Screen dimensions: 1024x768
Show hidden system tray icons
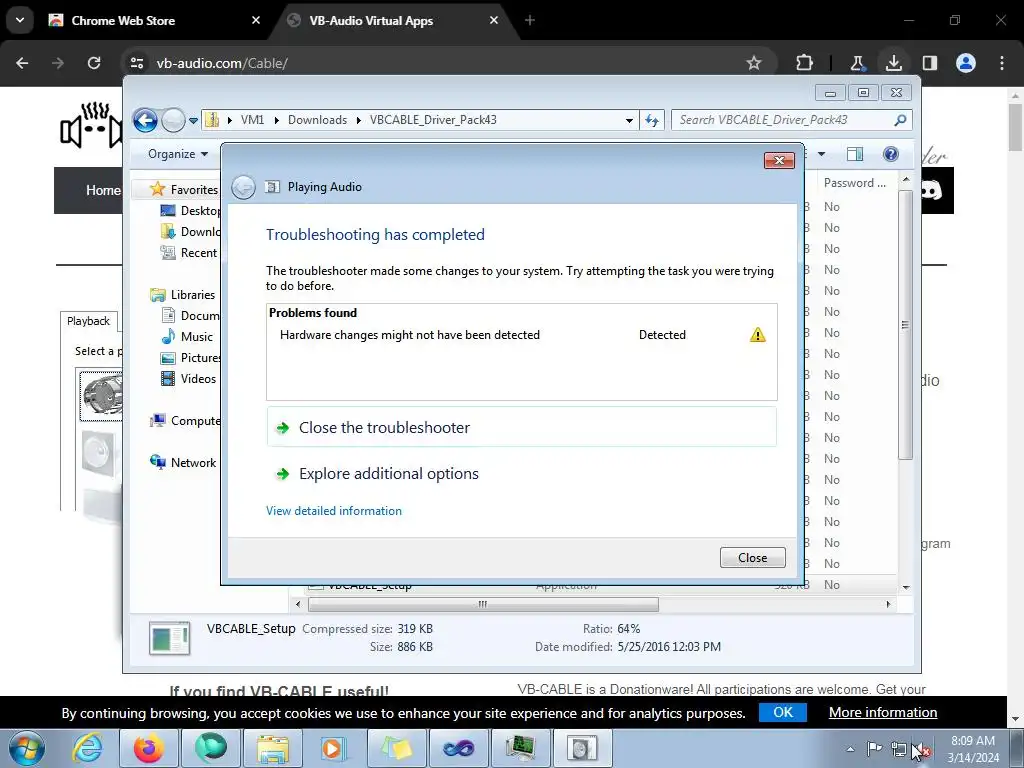tap(850, 749)
